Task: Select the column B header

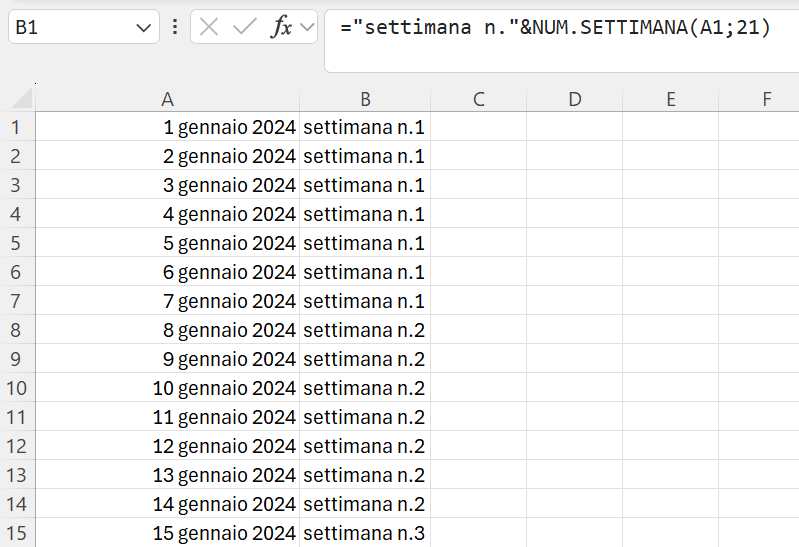Action: (x=365, y=99)
